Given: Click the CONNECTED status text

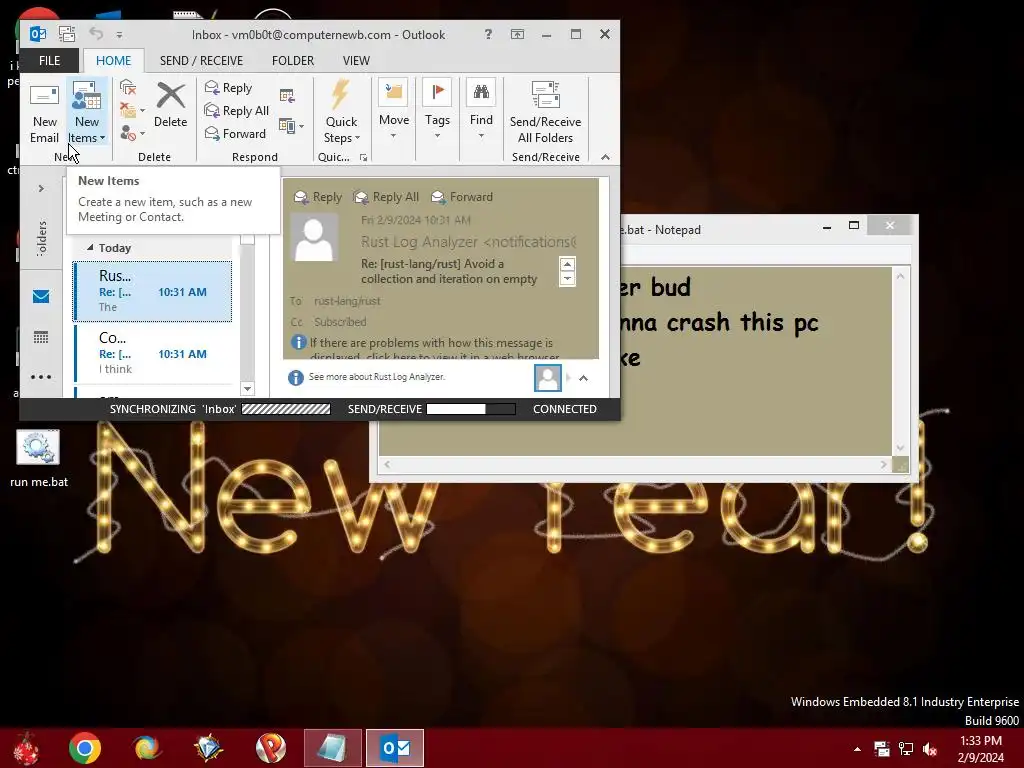Looking at the screenshot, I should [565, 409].
